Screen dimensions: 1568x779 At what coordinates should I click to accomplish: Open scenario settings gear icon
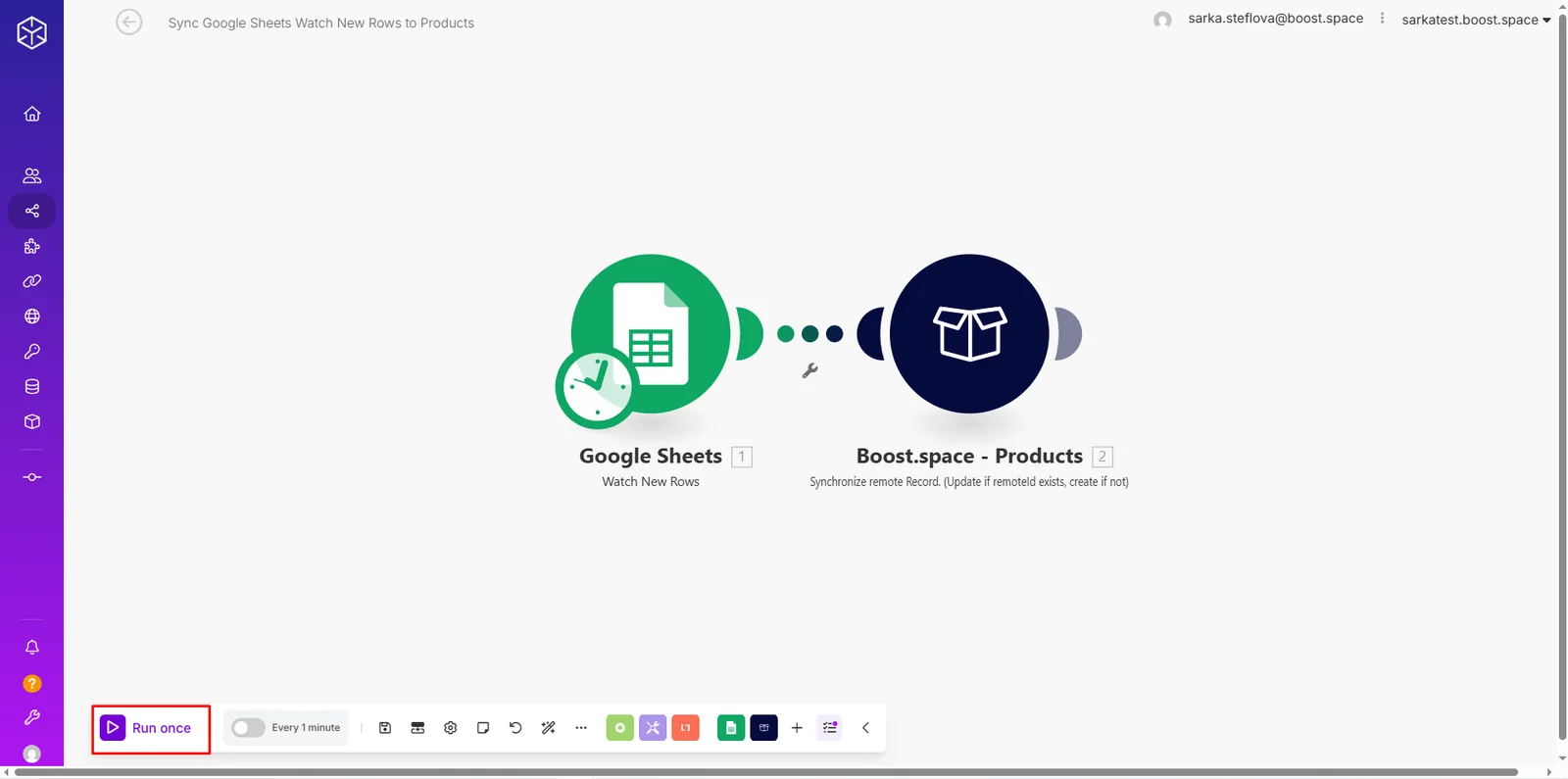click(x=451, y=728)
